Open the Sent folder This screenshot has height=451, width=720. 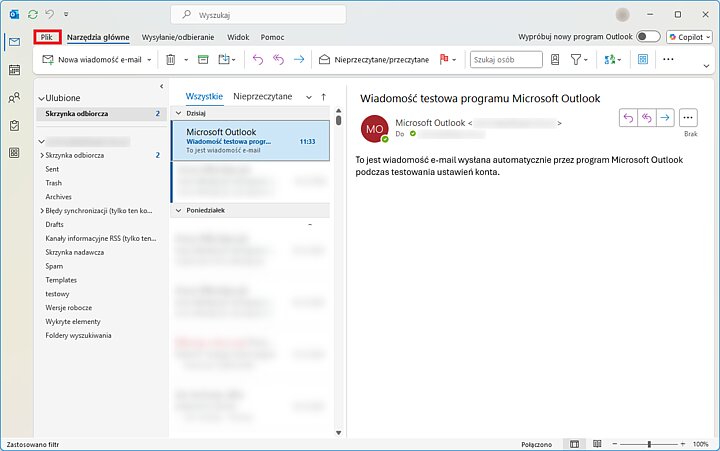[x=52, y=169]
